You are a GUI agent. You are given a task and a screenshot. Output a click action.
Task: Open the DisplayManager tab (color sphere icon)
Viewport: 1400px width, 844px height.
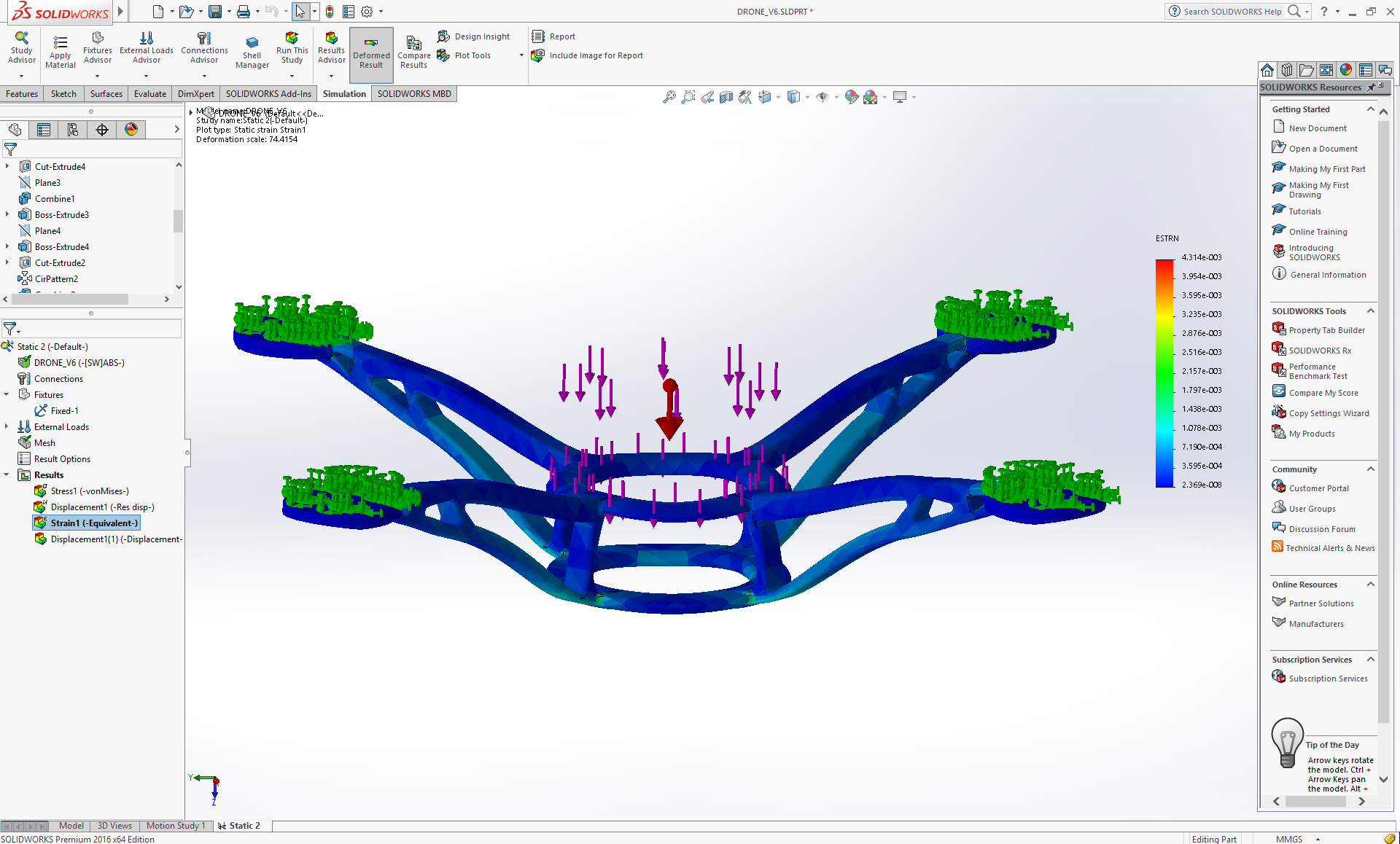pos(131,130)
